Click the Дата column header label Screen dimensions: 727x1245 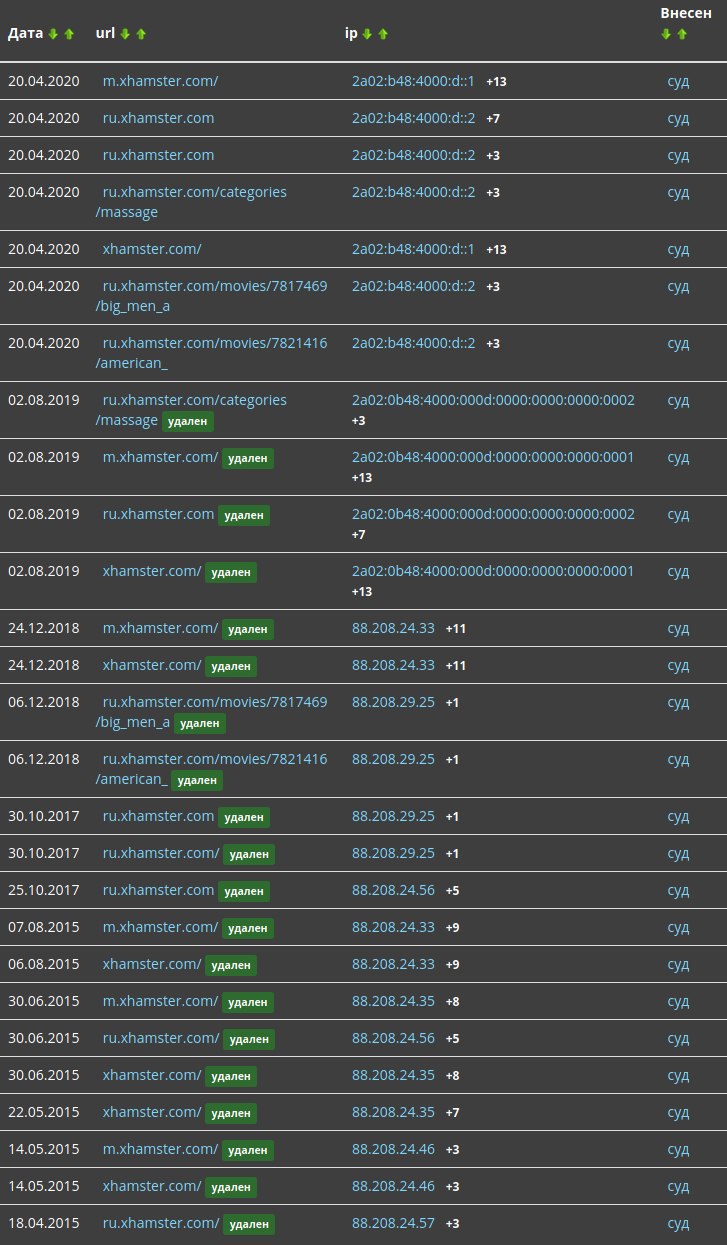tap(26, 34)
